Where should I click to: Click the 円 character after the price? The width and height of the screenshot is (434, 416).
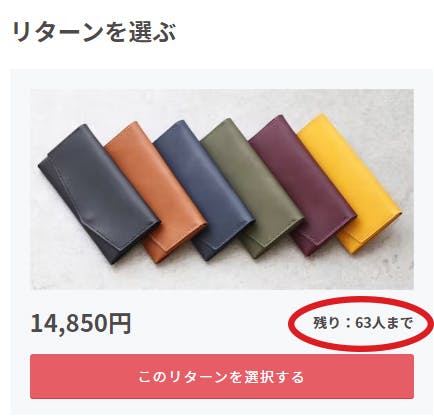(x=120, y=324)
